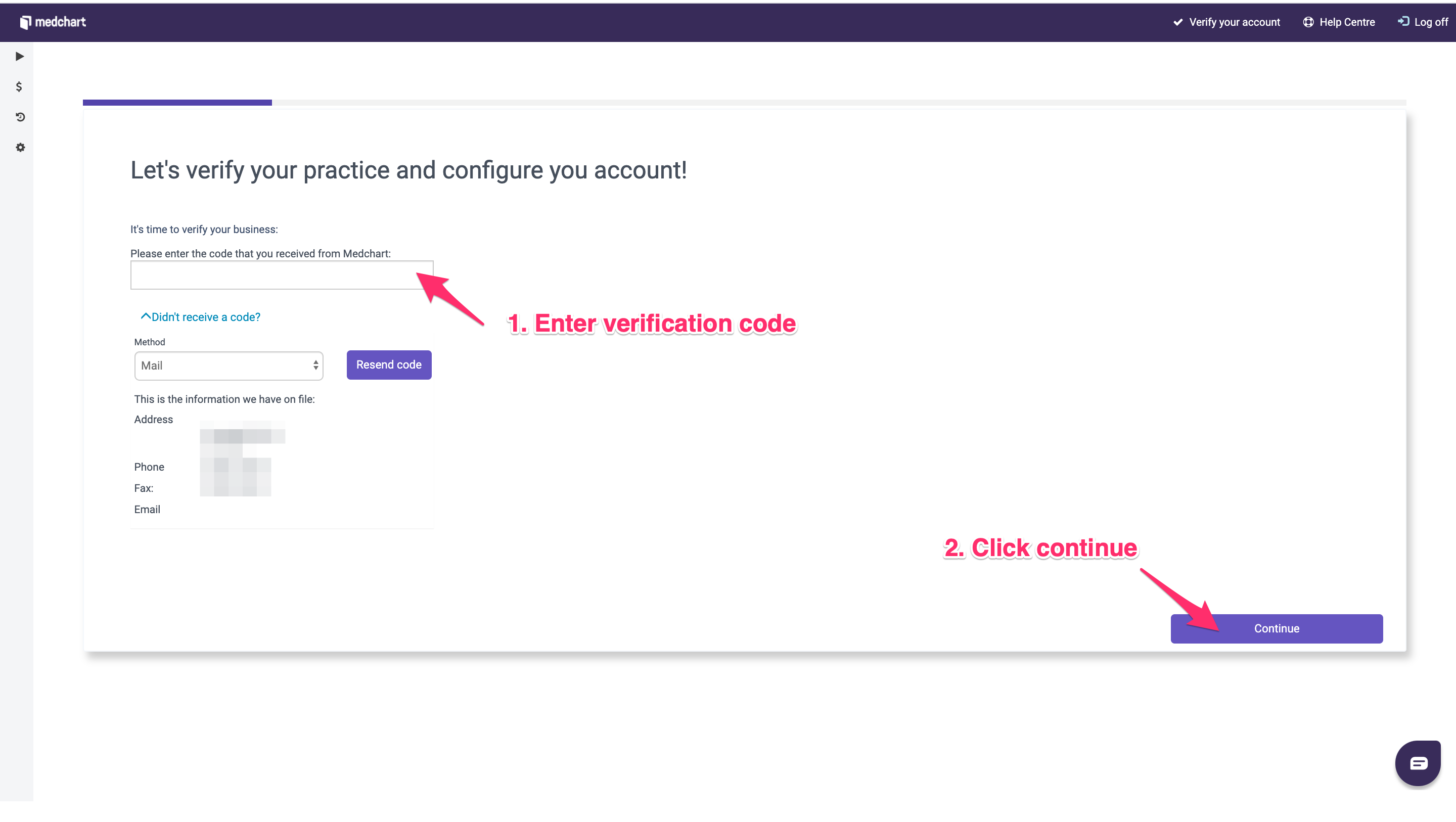
Task: Open history using the clock-arrow sidebar icon
Action: (19, 117)
